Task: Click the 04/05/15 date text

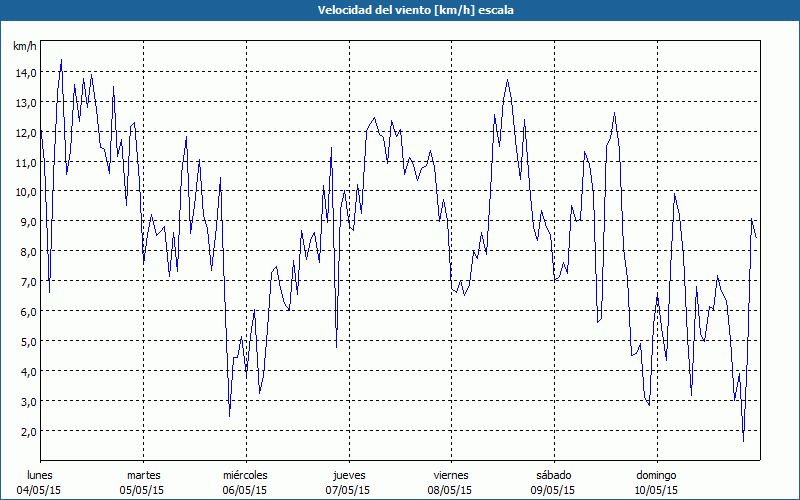Action: (39, 490)
